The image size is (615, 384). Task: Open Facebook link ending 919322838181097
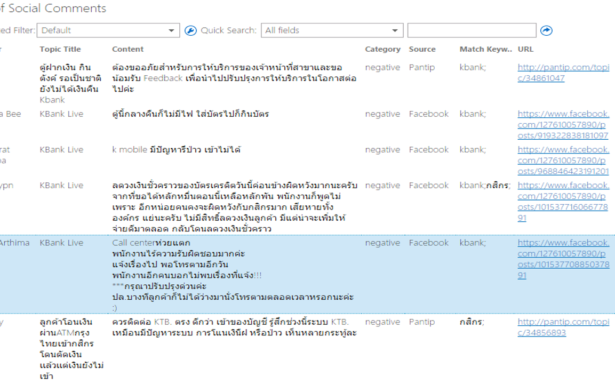click(x=563, y=125)
